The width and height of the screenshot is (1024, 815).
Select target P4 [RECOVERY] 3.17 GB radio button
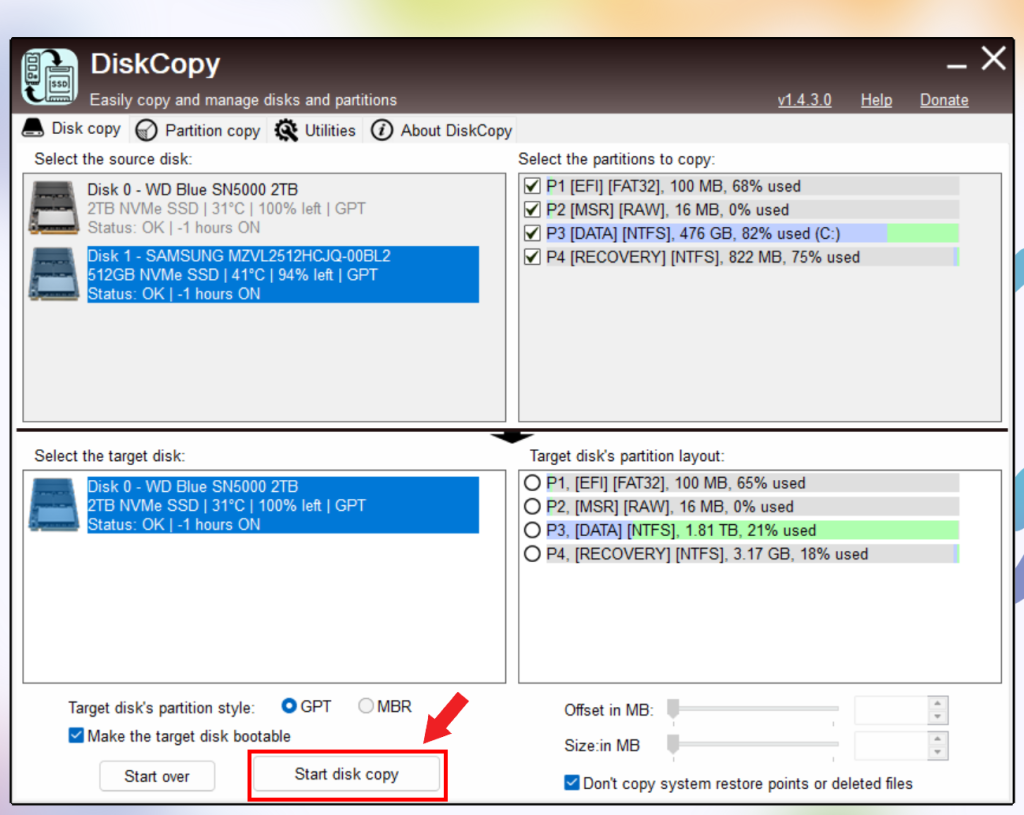532,554
